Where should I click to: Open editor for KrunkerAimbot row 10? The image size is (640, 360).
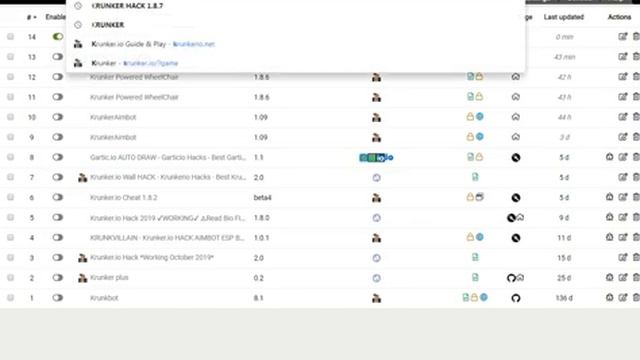coord(622,117)
